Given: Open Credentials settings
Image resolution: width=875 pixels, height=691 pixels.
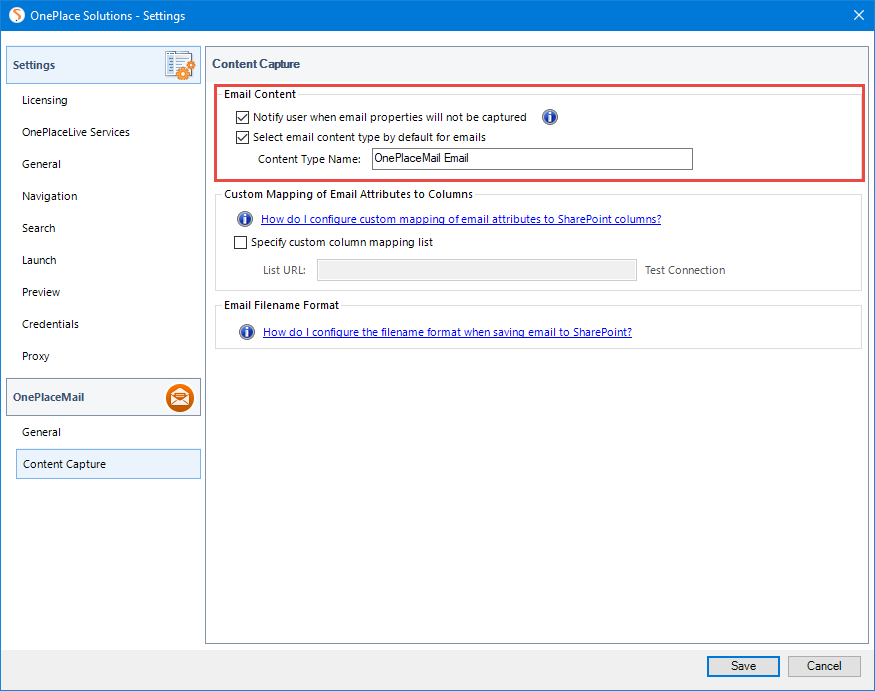Looking at the screenshot, I should 50,324.
